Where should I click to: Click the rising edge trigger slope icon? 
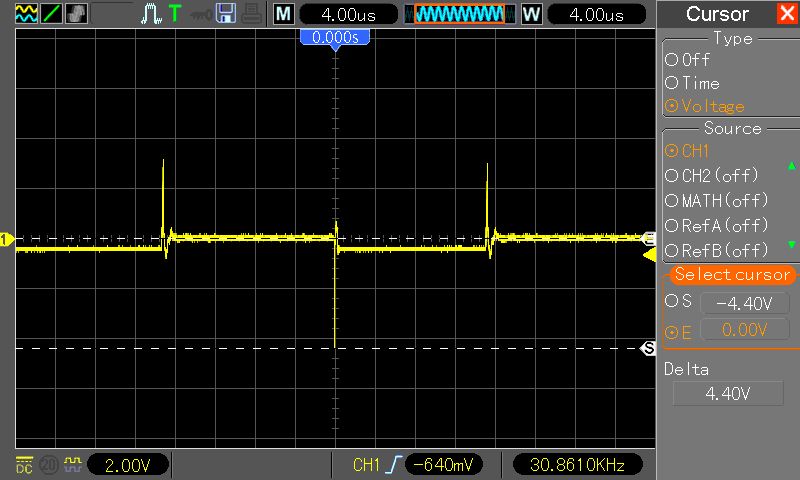394,465
